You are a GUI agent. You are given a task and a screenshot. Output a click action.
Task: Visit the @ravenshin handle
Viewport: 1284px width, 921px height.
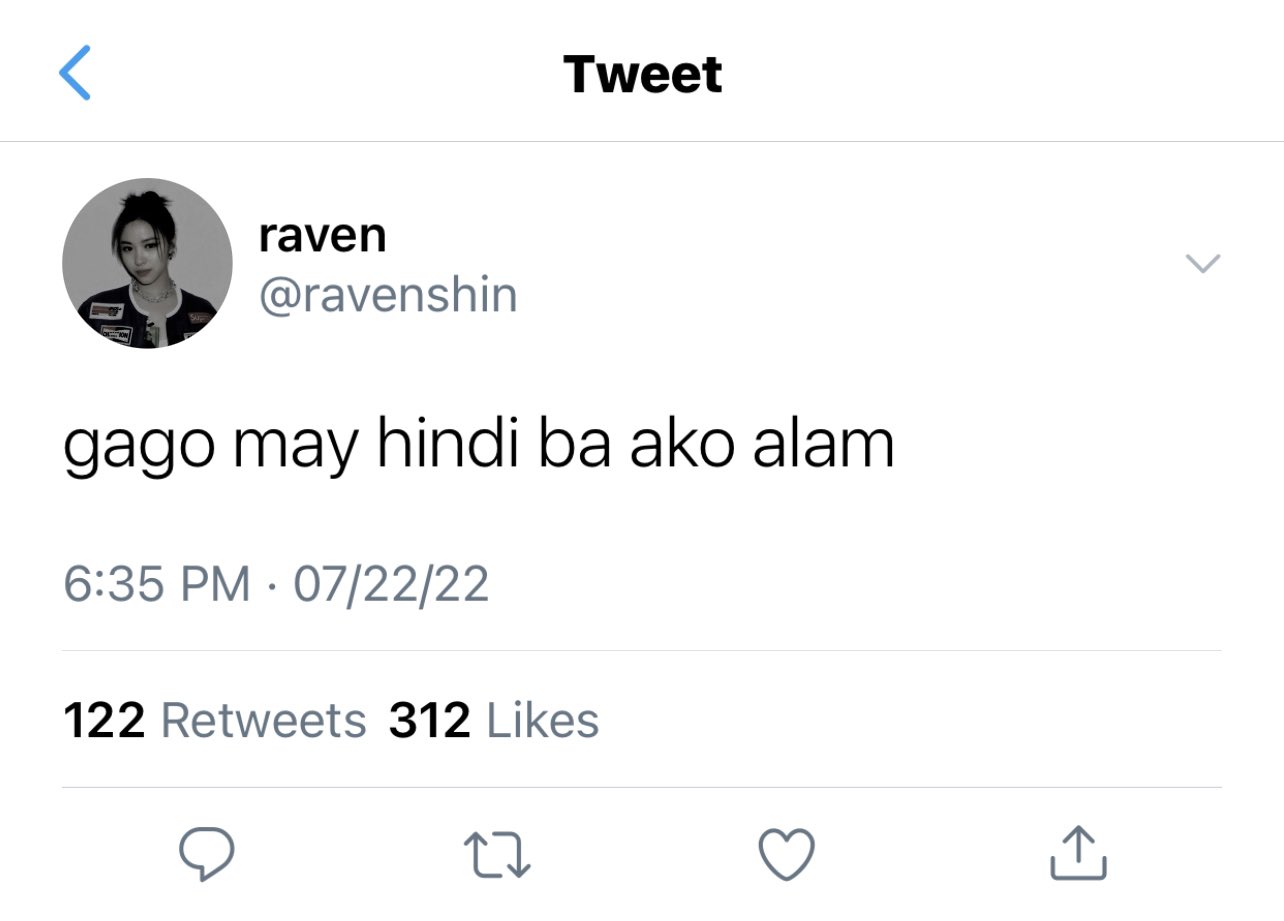tap(388, 295)
